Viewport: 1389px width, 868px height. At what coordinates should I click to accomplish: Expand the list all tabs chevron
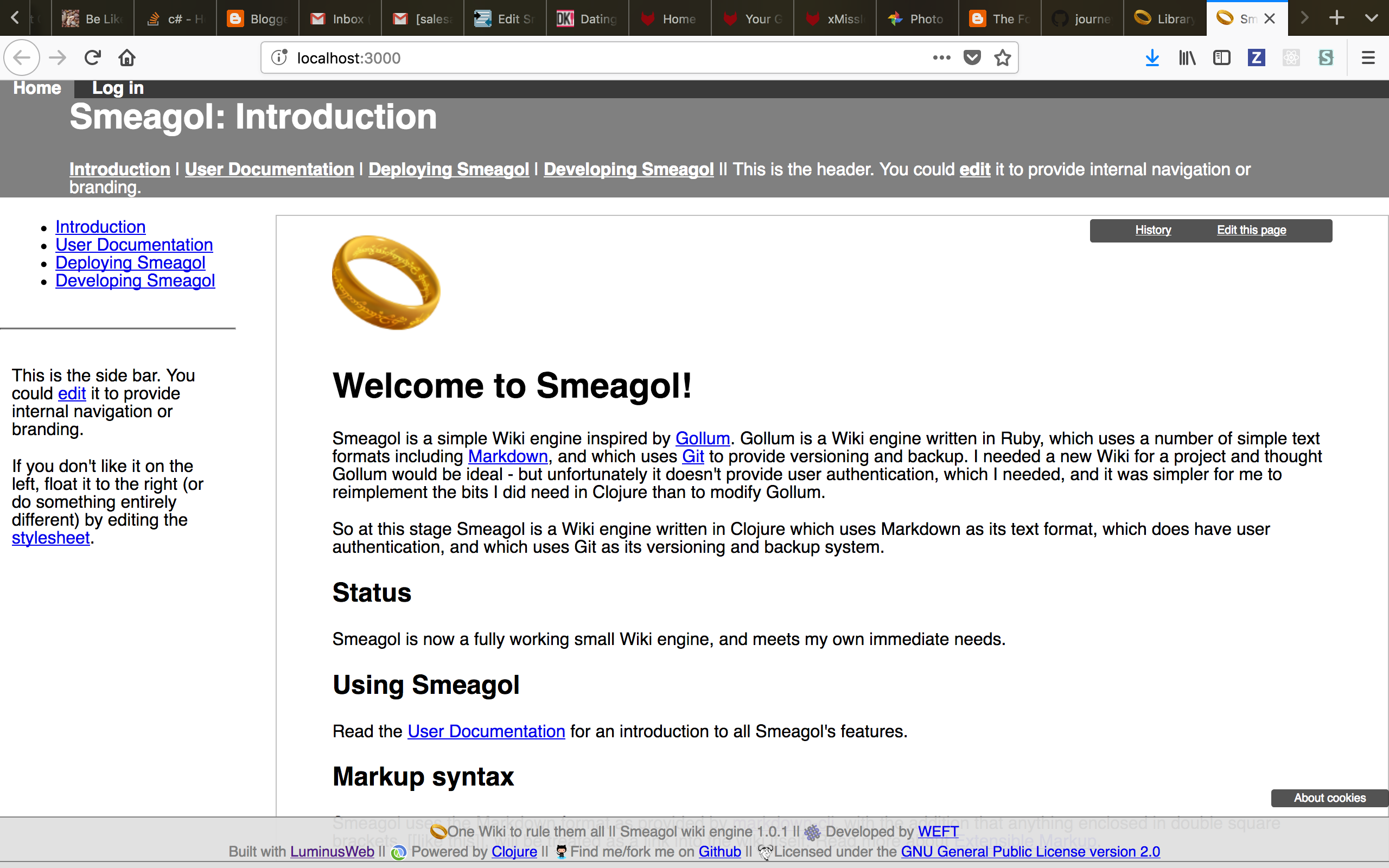tap(1371, 18)
